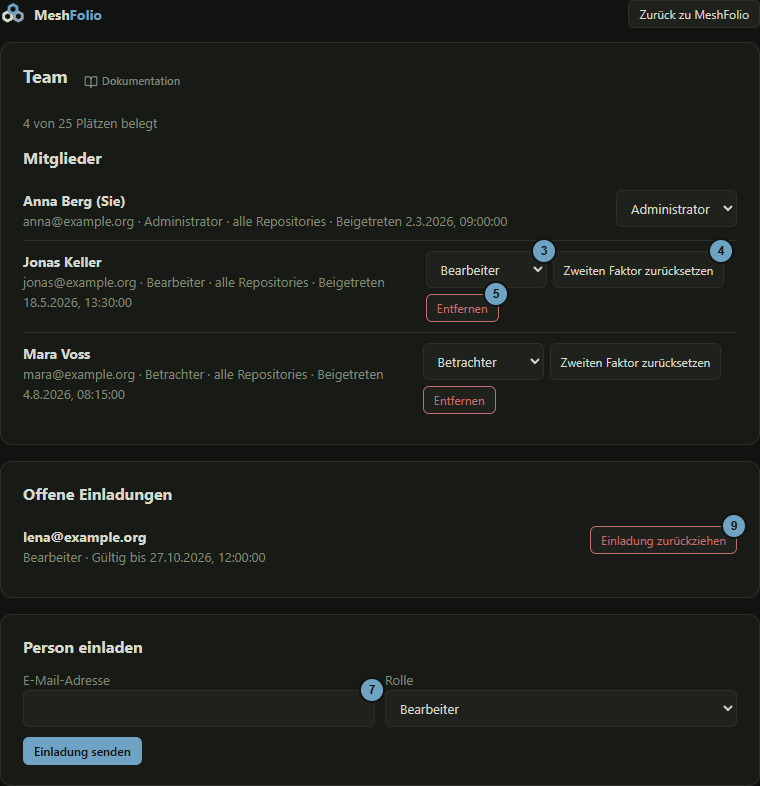Reset second factor for Jonas Keller
Viewport: 760px width, 786px height.
pos(638,270)
